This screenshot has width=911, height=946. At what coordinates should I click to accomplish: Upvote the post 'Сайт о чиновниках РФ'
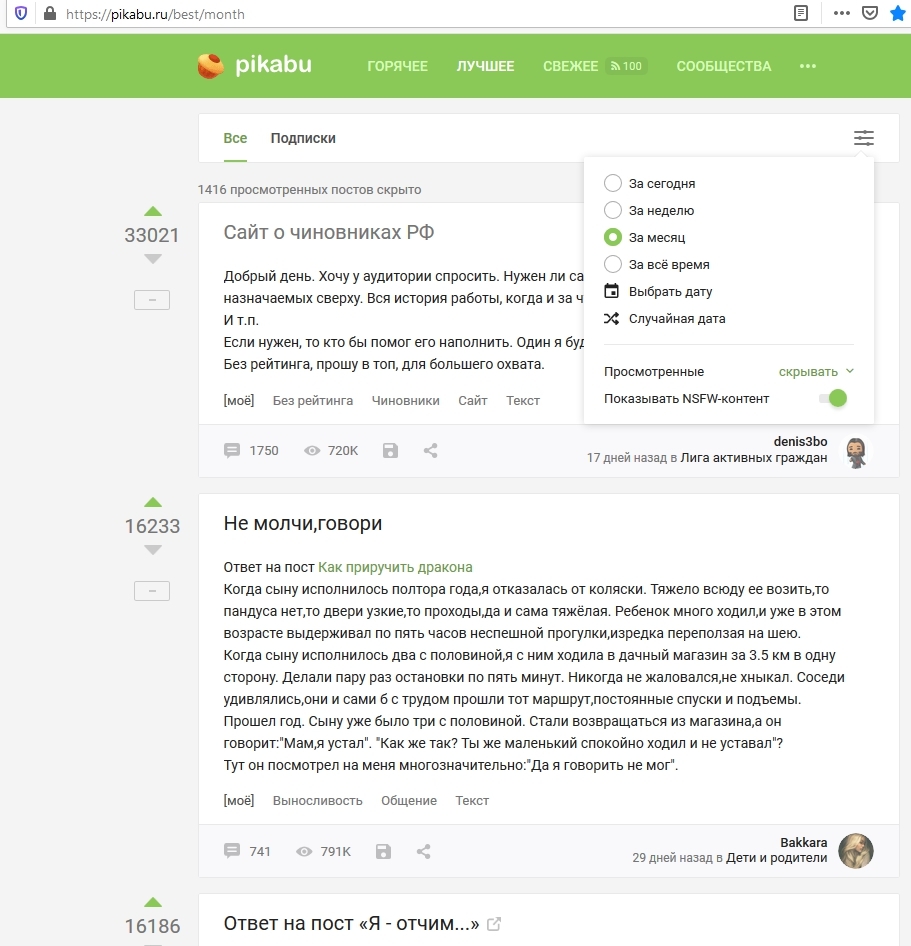pos(152,211)
